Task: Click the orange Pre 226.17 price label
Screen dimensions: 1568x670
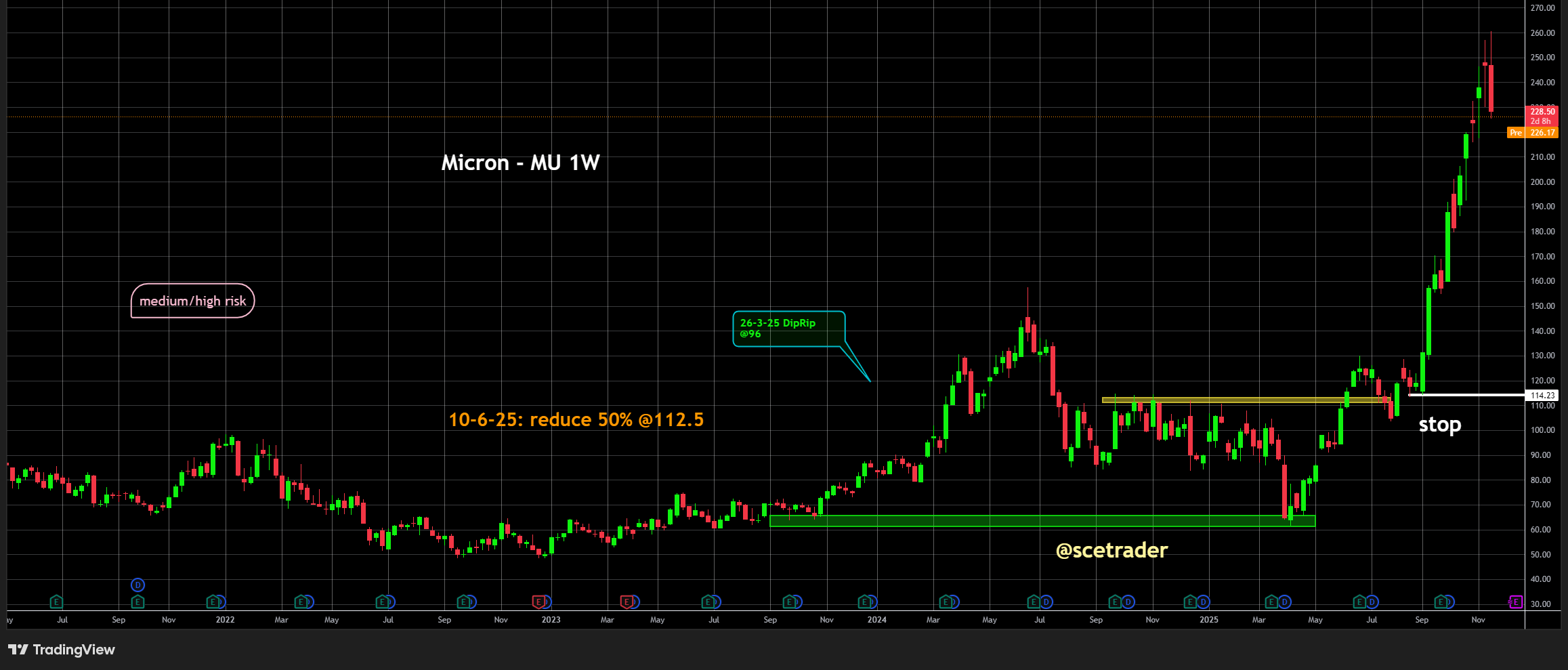Action: coord(1533,133)
